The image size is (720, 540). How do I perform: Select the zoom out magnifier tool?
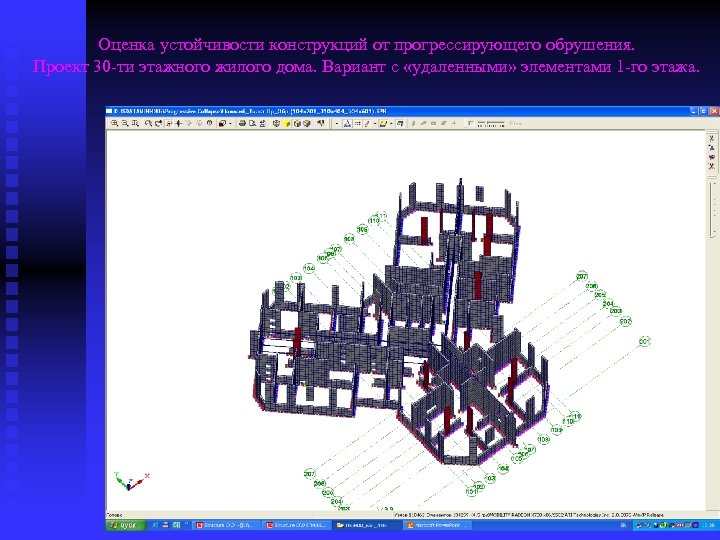[125, 124]
